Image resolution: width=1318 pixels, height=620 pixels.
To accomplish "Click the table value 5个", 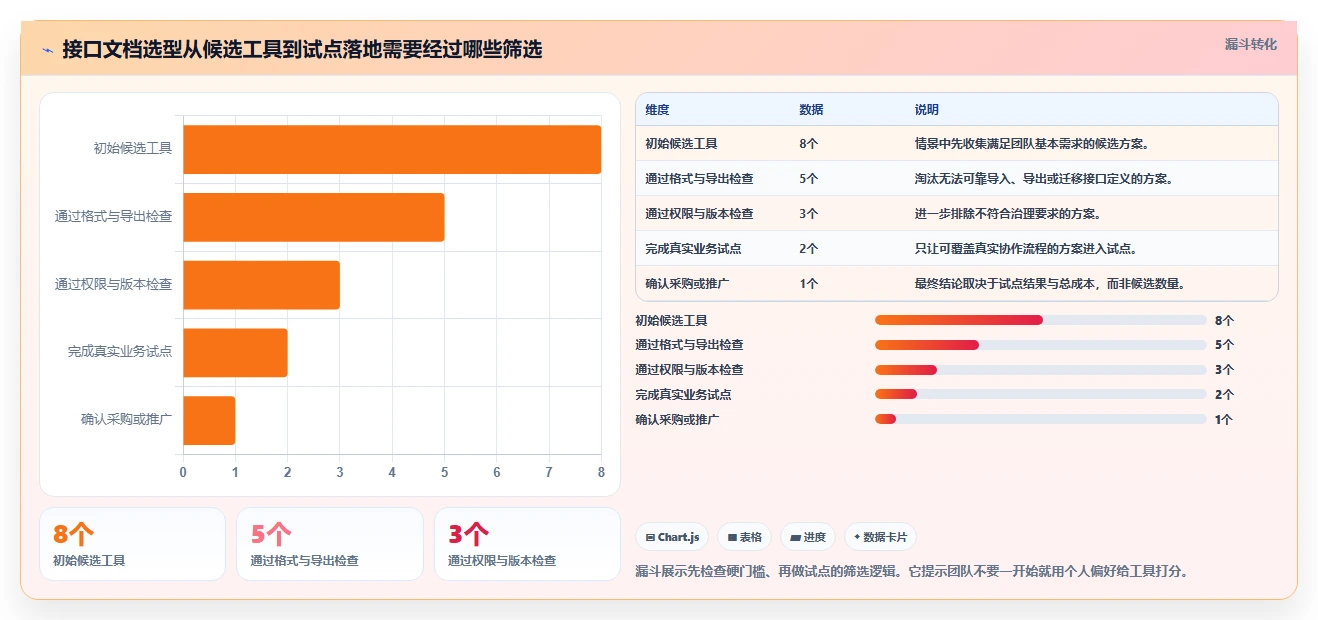I will point(808,179).
